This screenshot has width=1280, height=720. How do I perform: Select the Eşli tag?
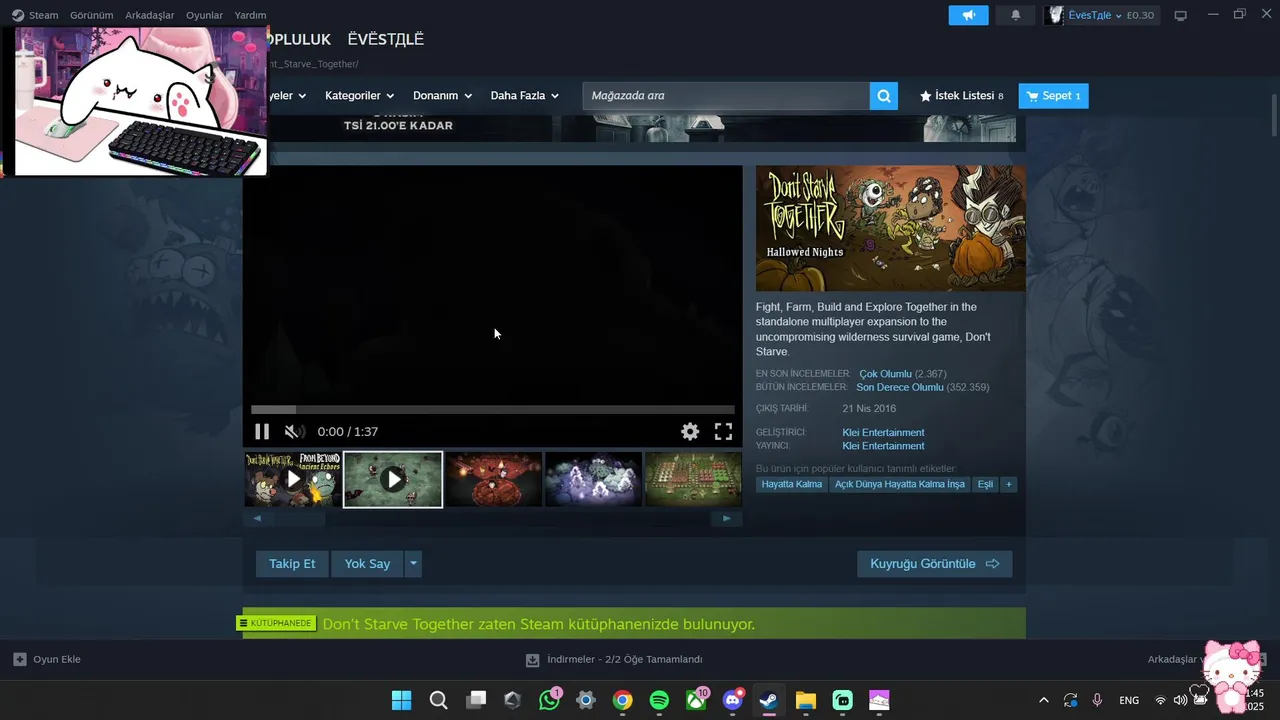985,484
